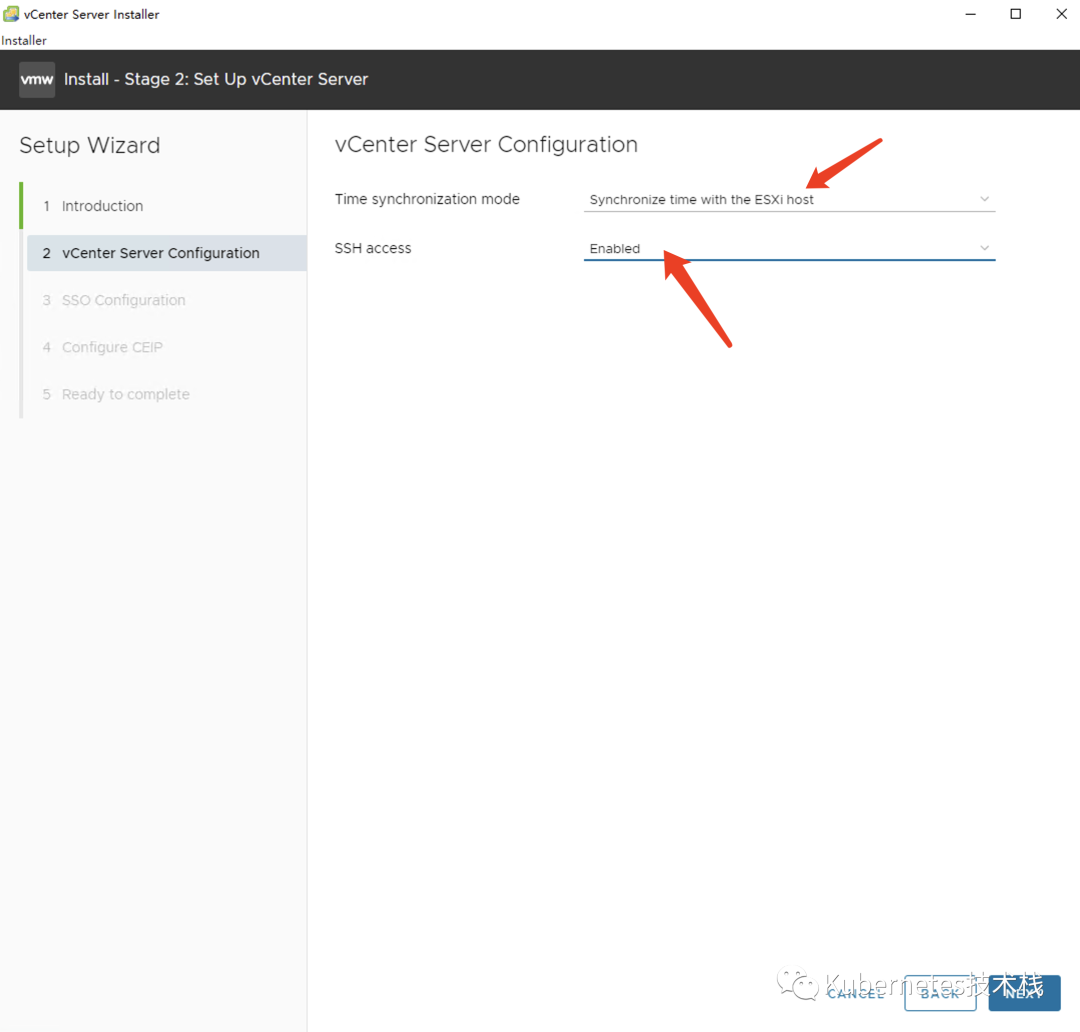Image resolution: width=1080 pixels, height=1032 pixels.
Task: Select vCenter Server Configuration step
Action: click(167, 253)
